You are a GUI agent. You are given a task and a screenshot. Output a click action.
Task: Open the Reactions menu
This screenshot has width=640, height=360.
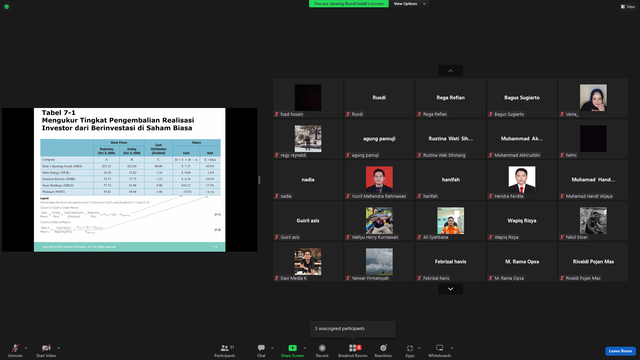click(383, 350)
